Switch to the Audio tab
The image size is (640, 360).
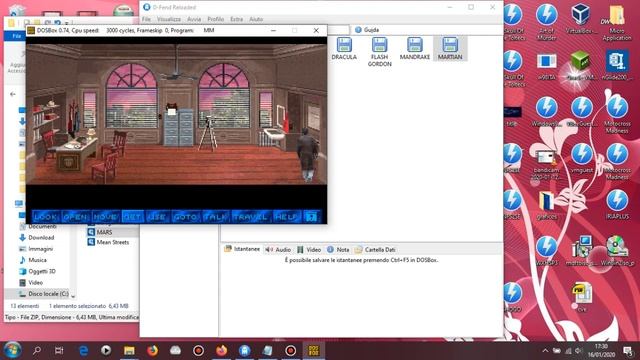pos(278,249)
